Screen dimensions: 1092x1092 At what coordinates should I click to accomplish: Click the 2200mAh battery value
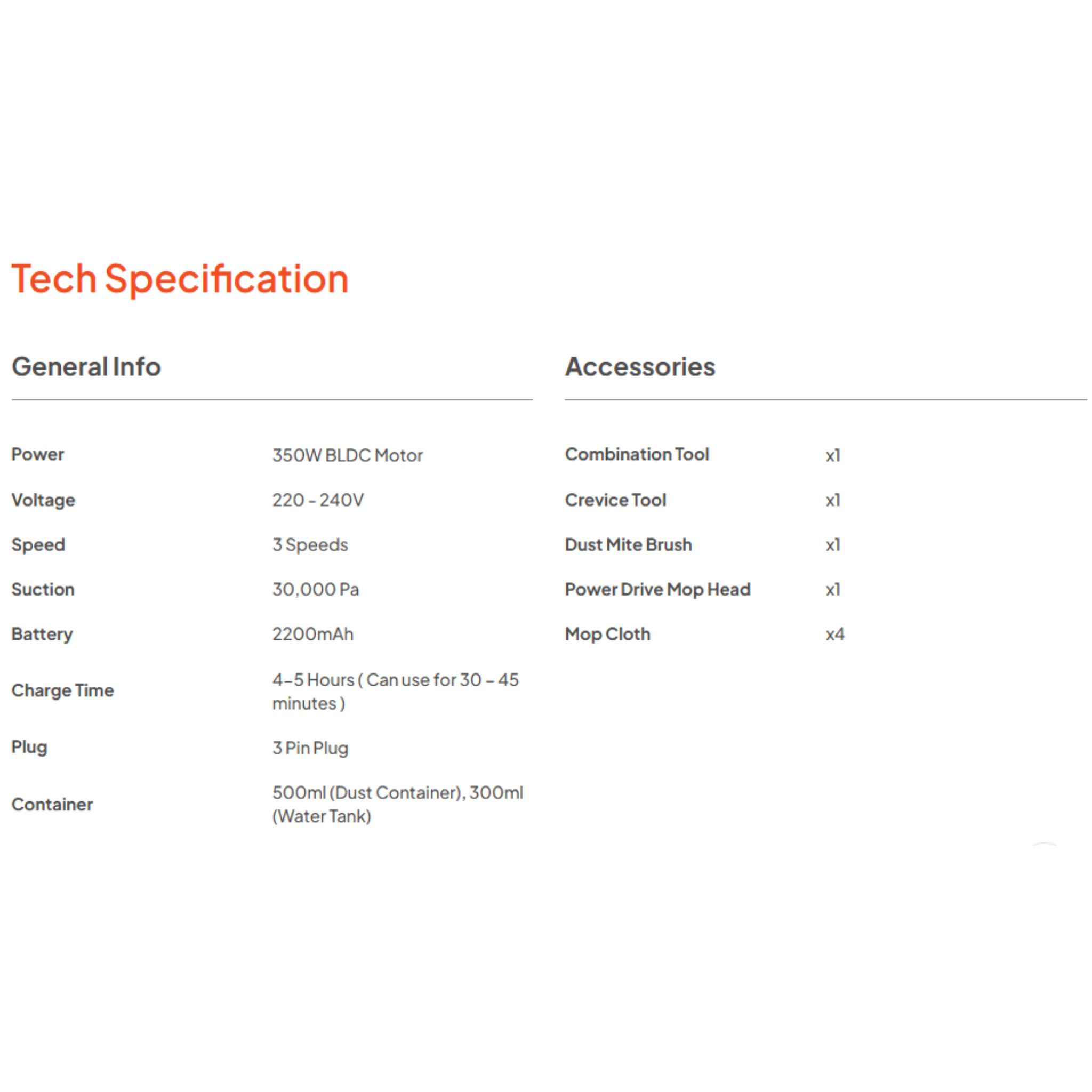tap(312, 634)
